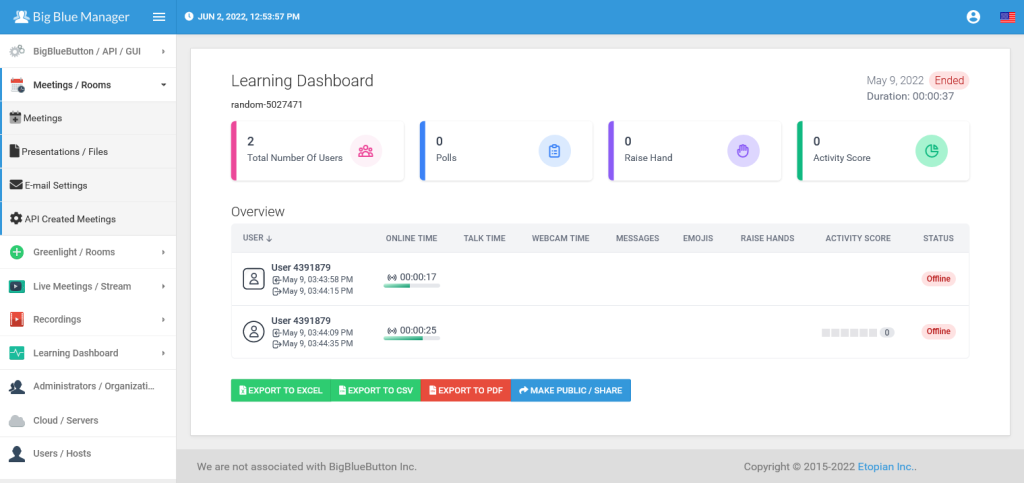Click the BigBlueButton / API / GUI gears icon
The height and width of the screenshot is (483, 1024).
tap(17, 51)
